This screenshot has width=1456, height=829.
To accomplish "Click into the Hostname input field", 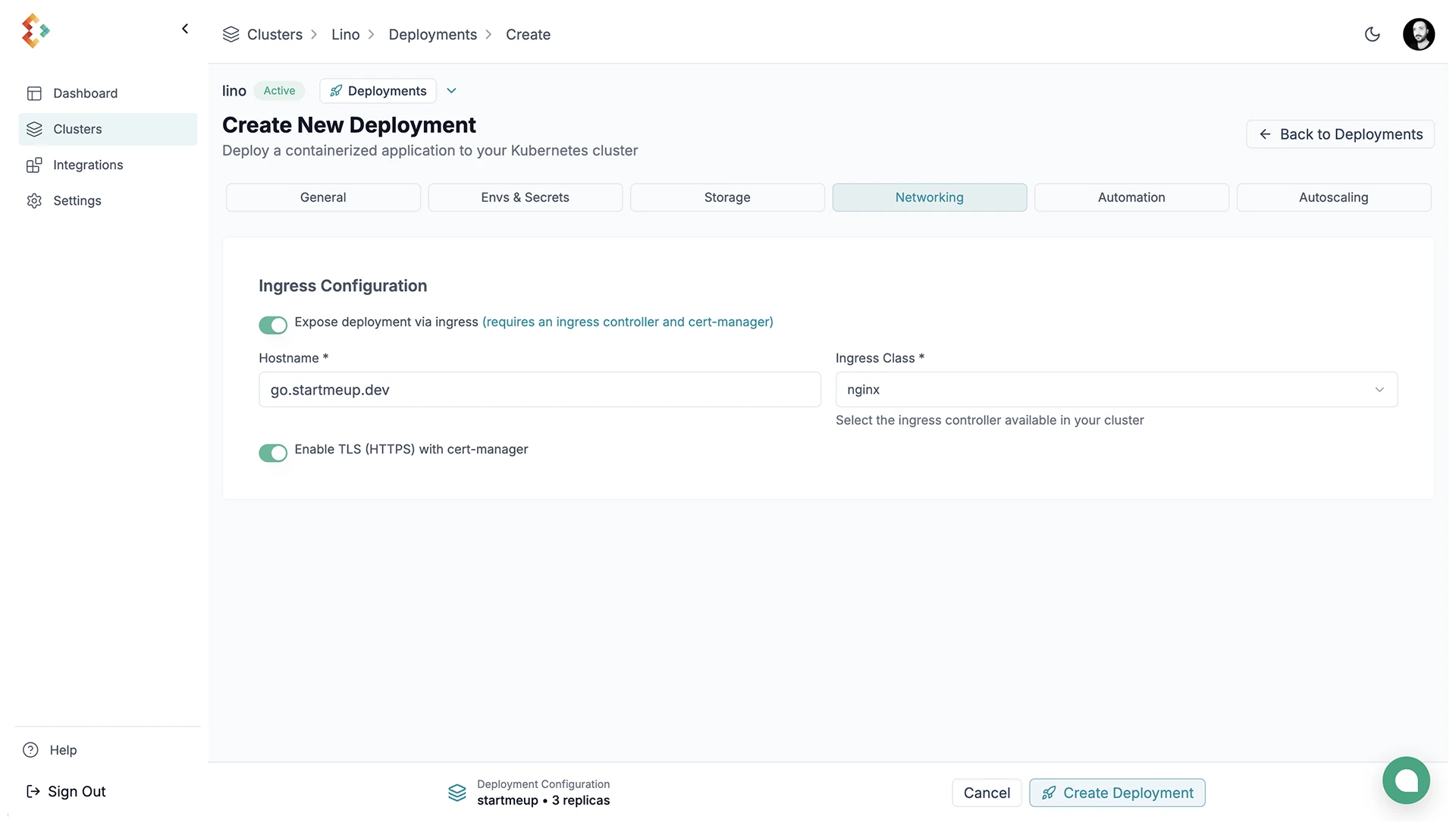I will pos(539,389).
